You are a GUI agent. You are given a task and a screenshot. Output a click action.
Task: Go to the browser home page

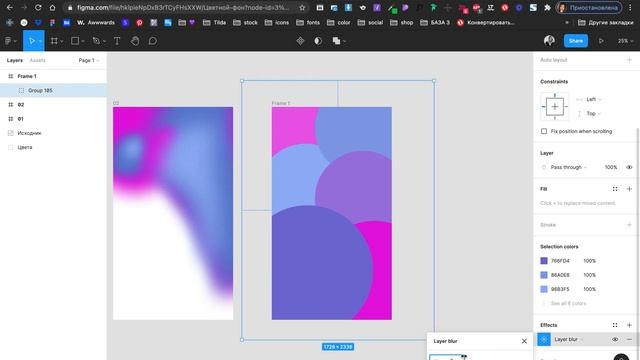pos(52,7)
